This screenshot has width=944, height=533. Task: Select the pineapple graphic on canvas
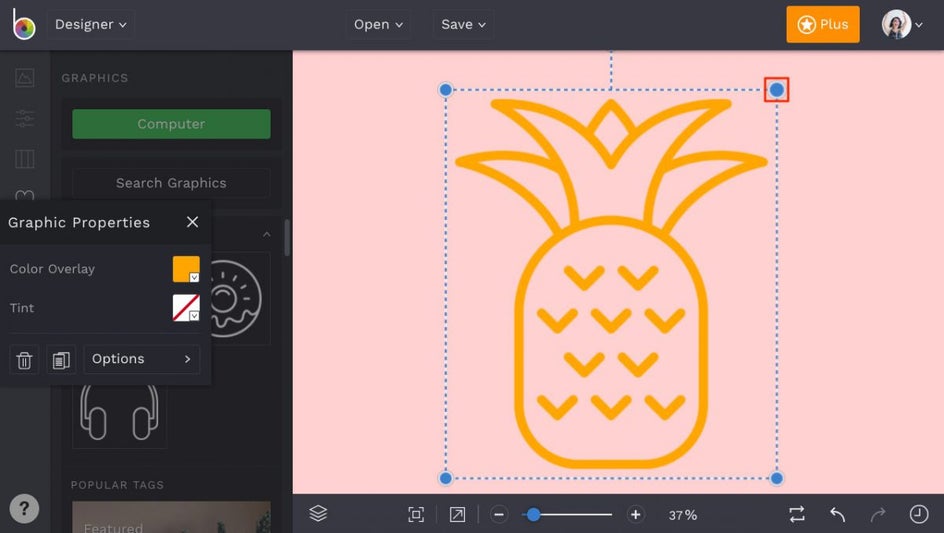[611, 283]
